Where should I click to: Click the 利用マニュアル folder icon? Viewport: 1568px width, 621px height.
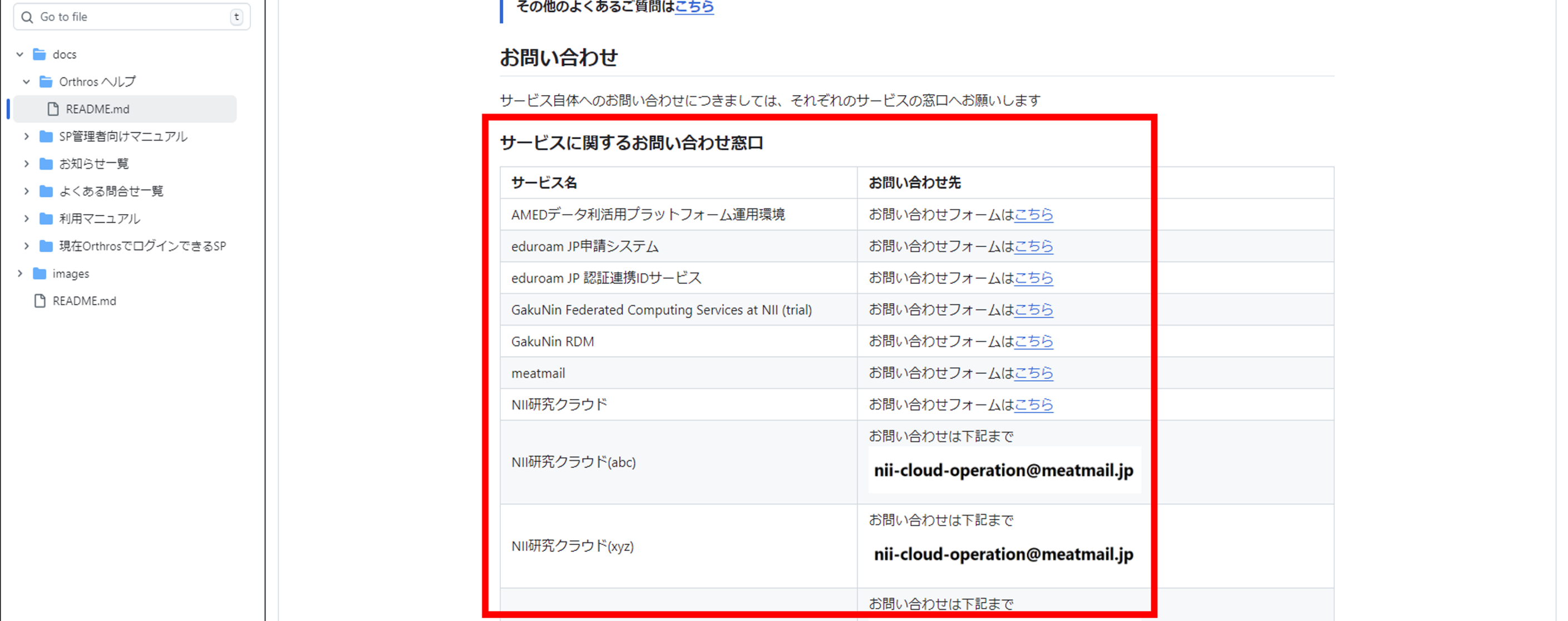[x=46, y=219]
